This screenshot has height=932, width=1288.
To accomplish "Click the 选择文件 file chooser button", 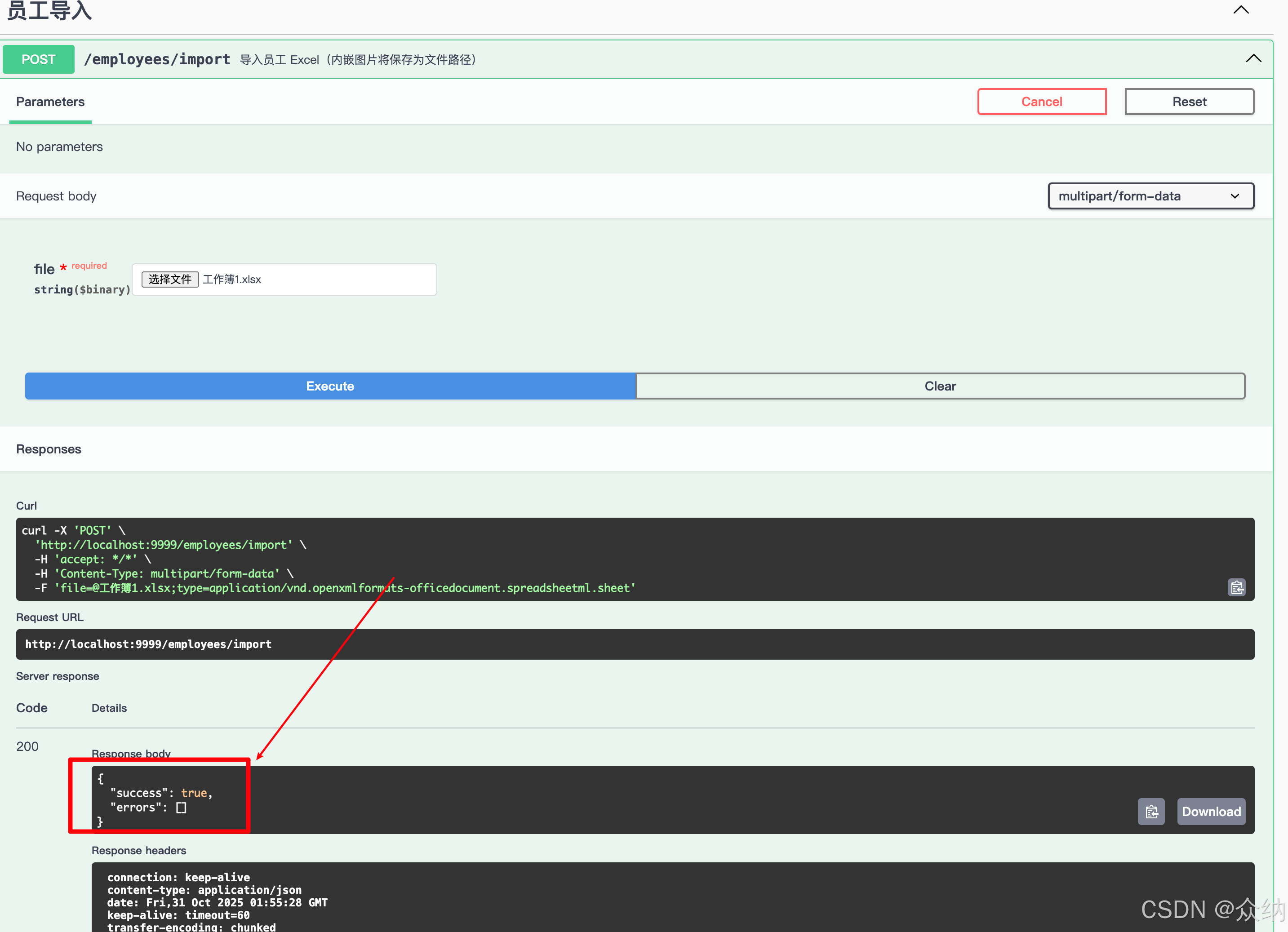I will (x=169, y=280).
